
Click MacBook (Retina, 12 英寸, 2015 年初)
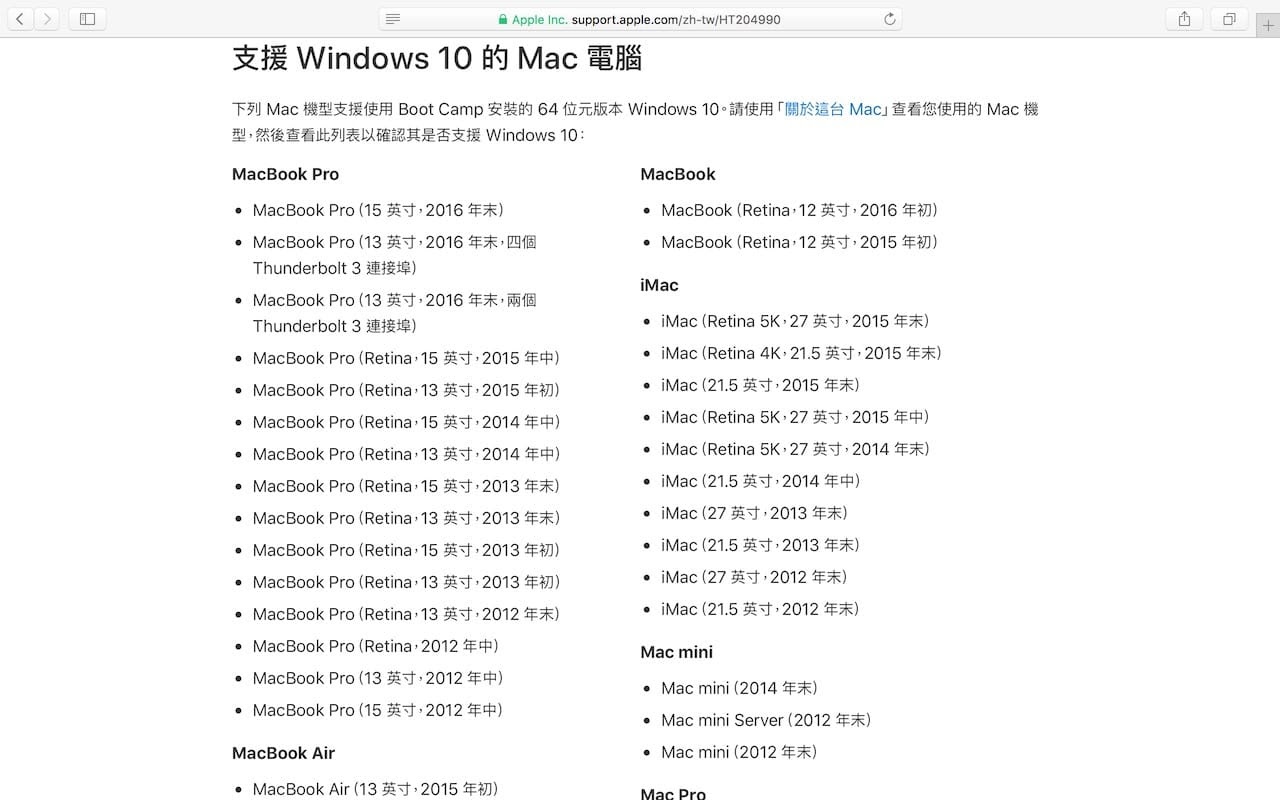(x=799, y=242)
